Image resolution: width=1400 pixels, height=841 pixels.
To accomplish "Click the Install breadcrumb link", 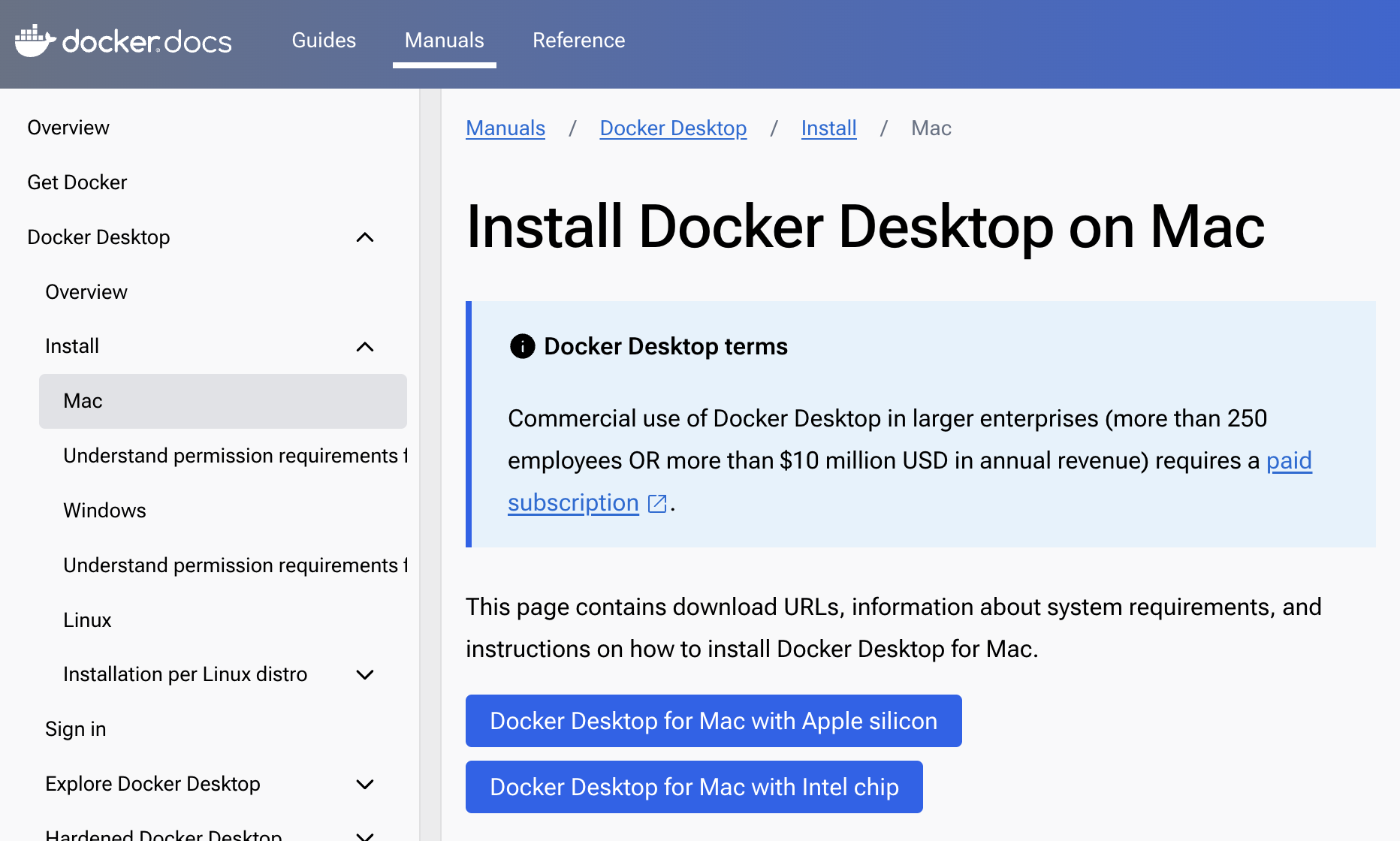I will 828,128.
